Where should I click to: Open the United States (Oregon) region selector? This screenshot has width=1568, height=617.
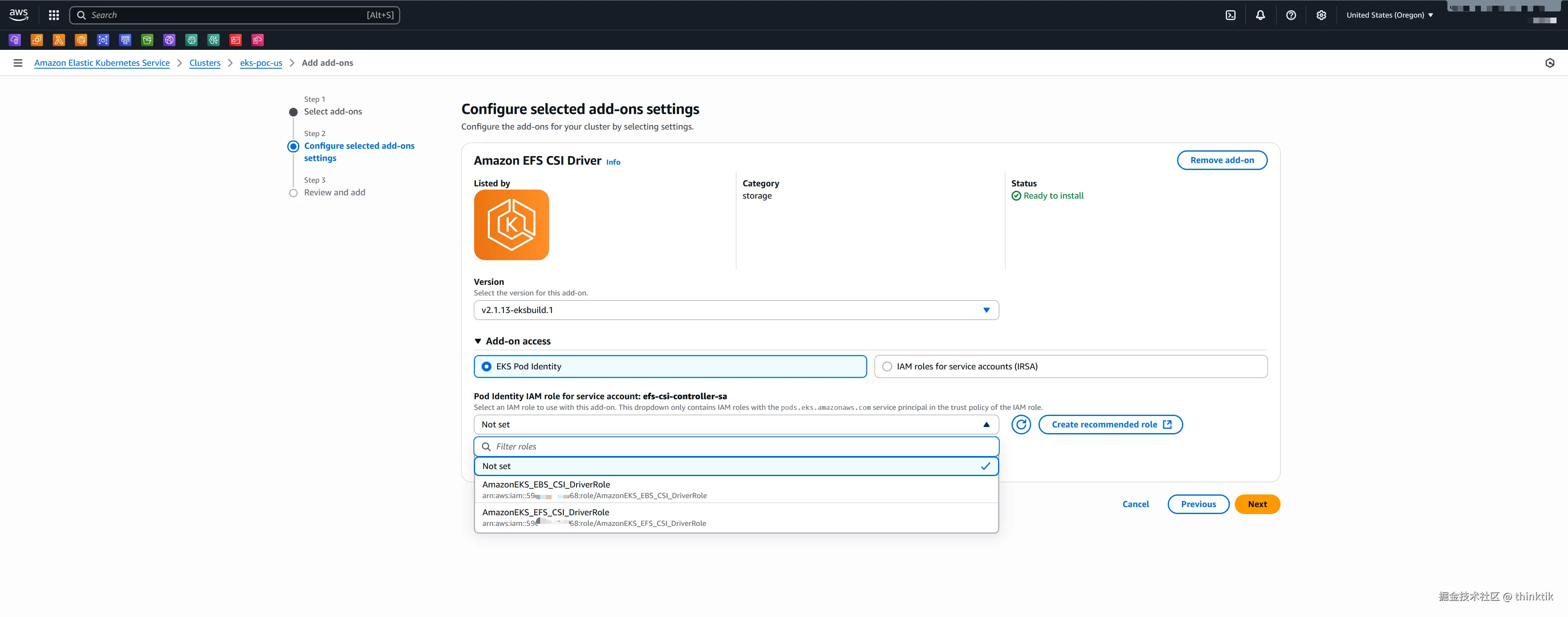click(x=1389, y=15)
